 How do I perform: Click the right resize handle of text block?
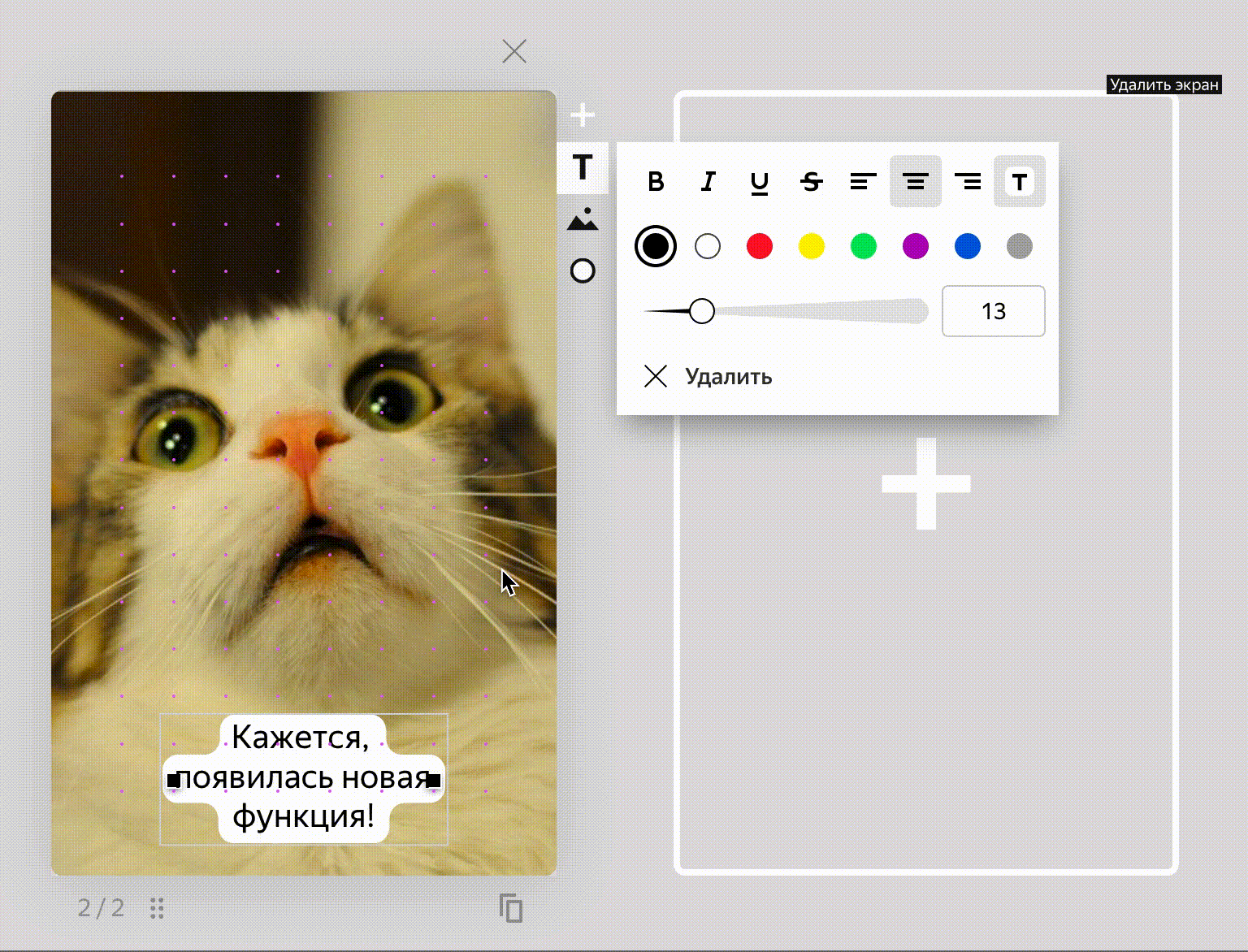click(x=434, y=781)
